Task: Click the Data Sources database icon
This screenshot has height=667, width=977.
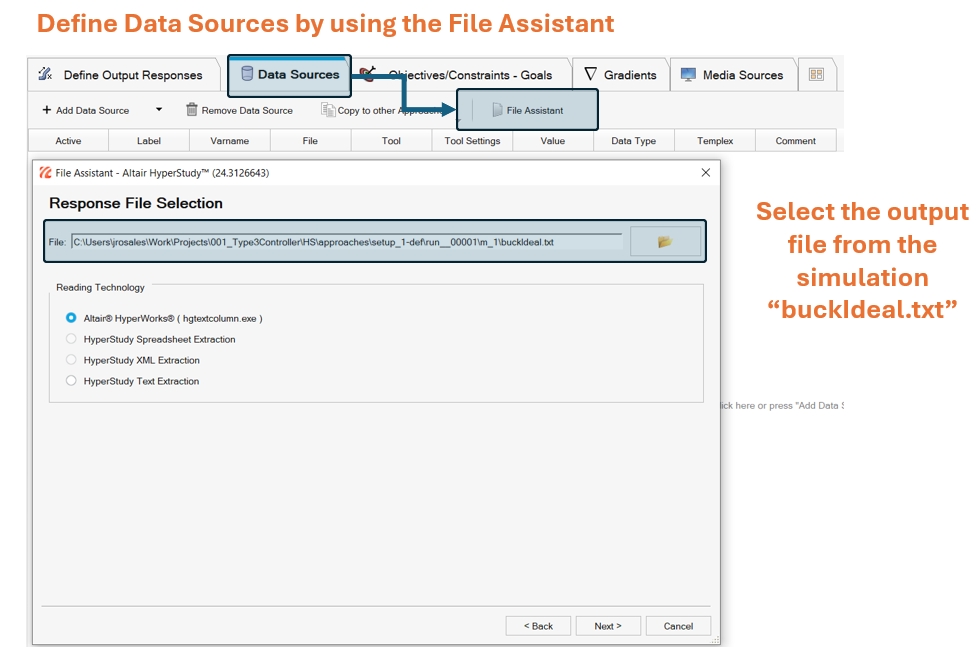Action: (x=247, y=74)
